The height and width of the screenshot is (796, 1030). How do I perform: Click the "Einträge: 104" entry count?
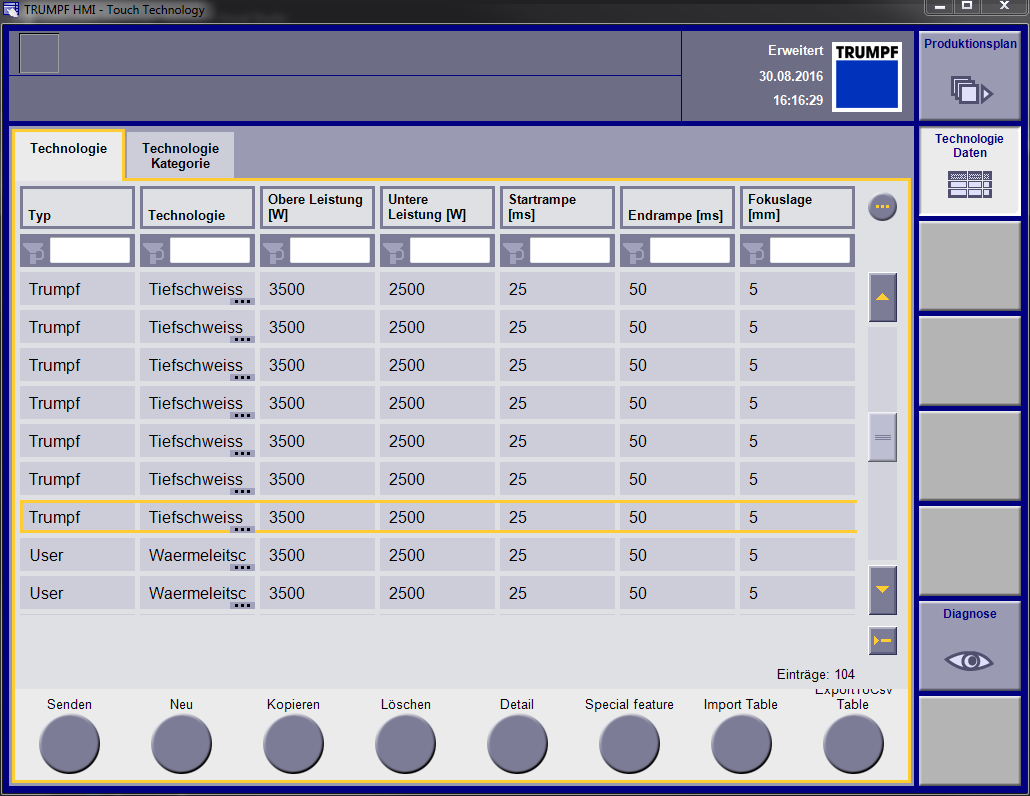click(x=816, y=674)
